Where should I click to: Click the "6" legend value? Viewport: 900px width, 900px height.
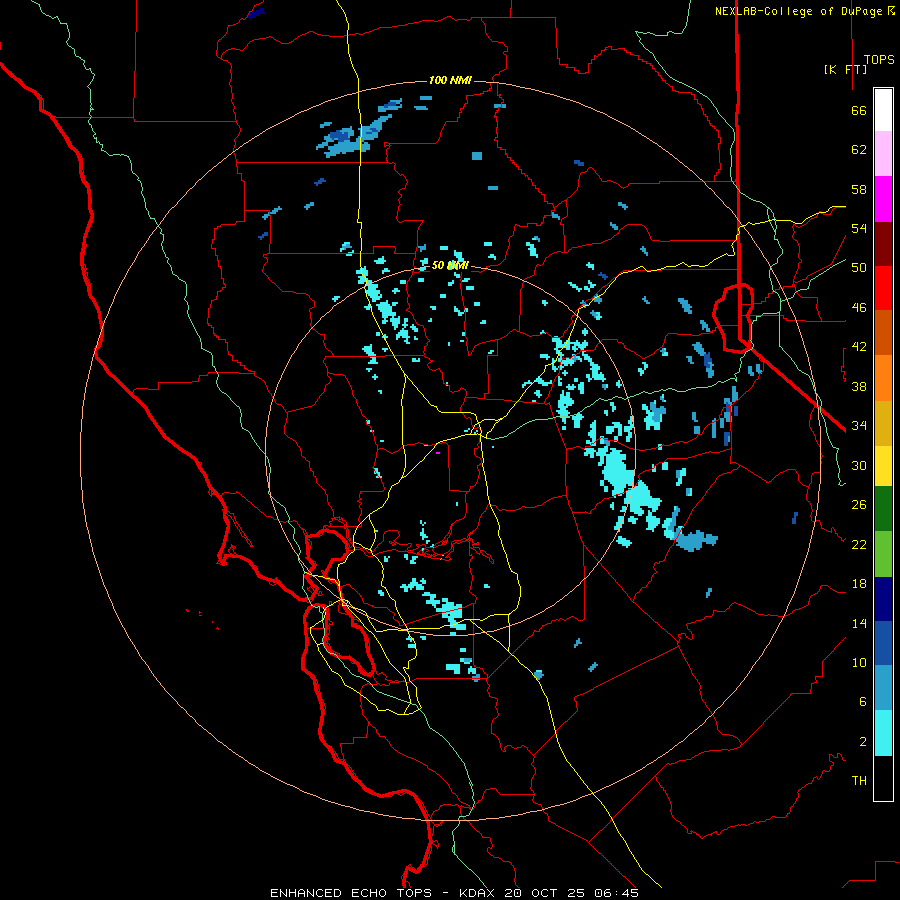[x=863, y=702]
